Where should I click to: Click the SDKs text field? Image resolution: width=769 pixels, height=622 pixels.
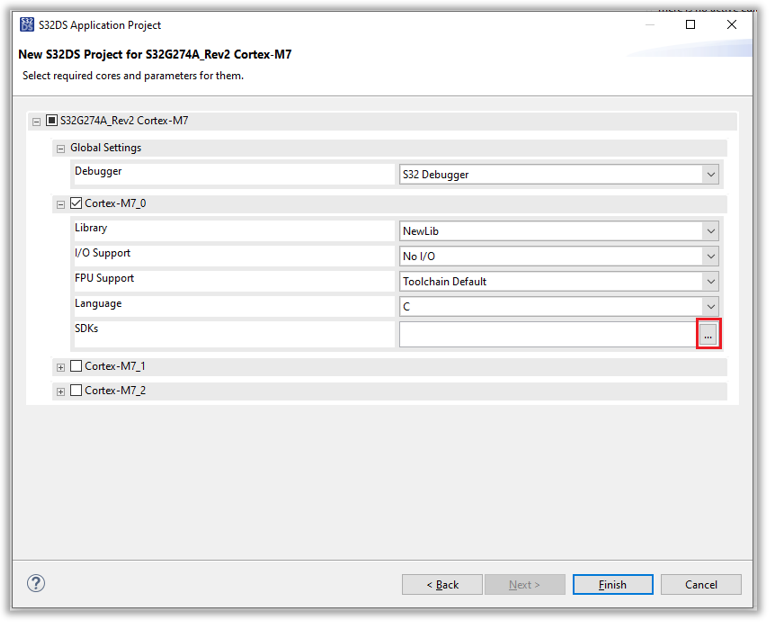pos(547,335)
